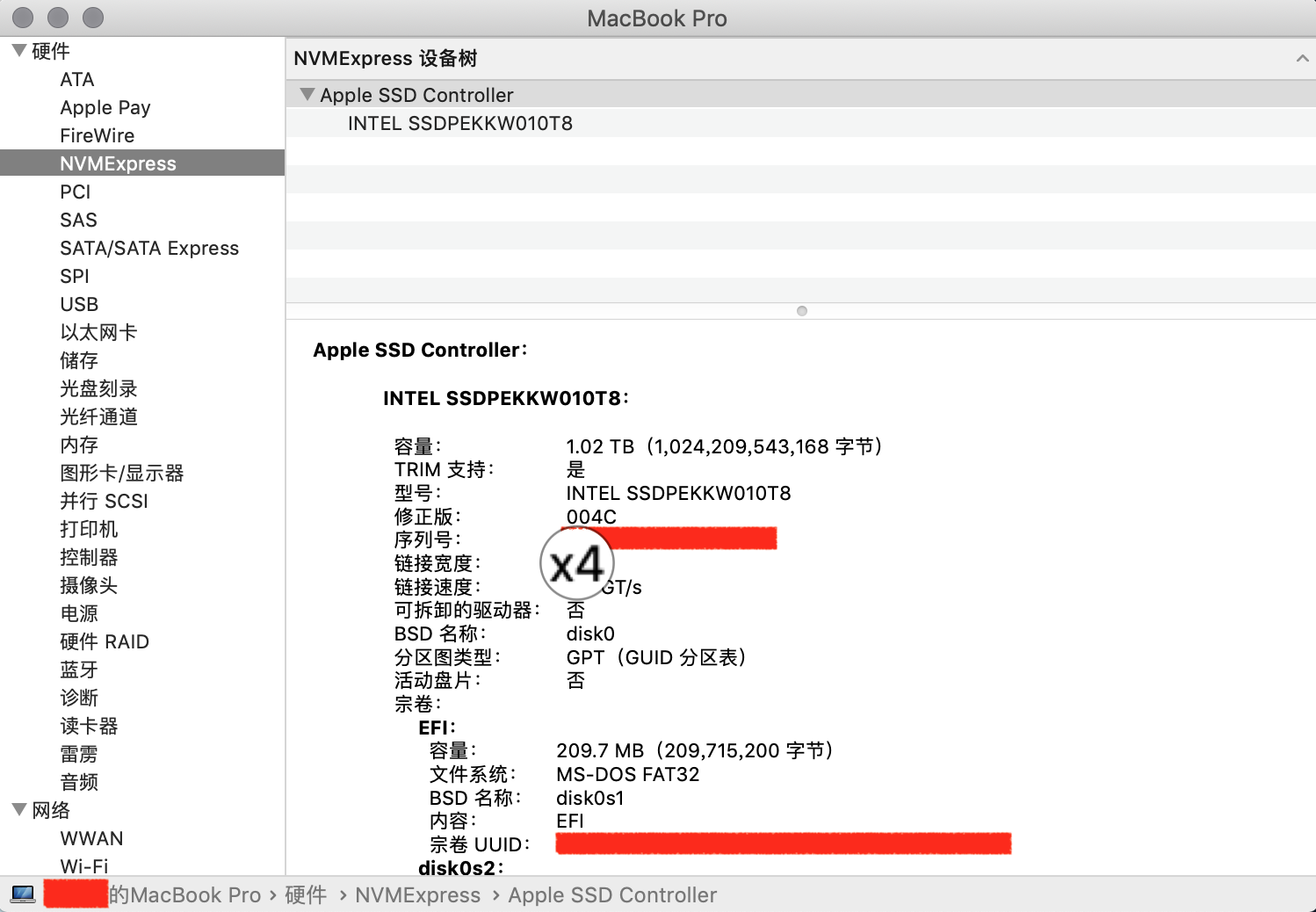Open PCI in the sidebar

[x=76, y=192]
